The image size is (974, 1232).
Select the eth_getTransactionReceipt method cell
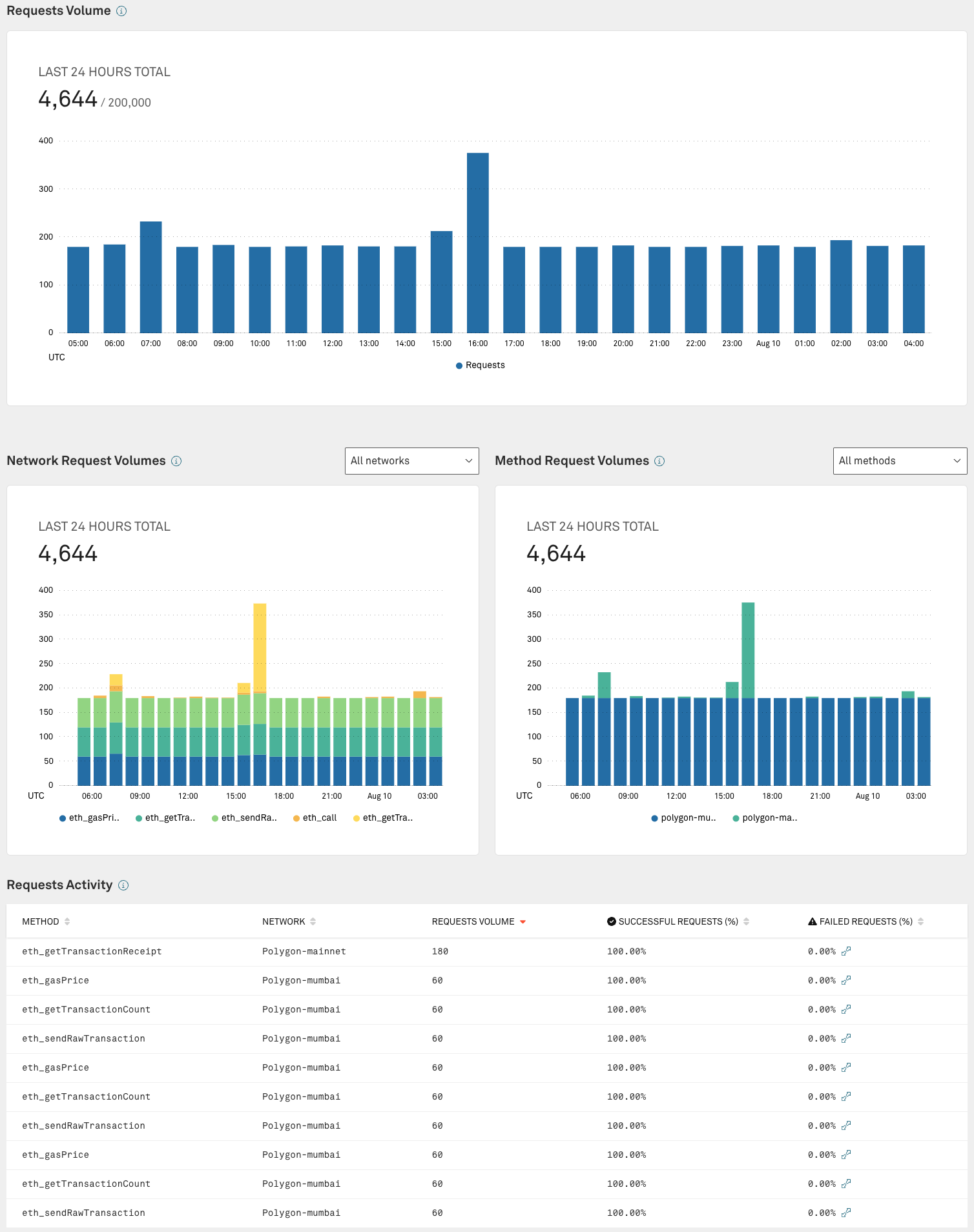(92, 952)
